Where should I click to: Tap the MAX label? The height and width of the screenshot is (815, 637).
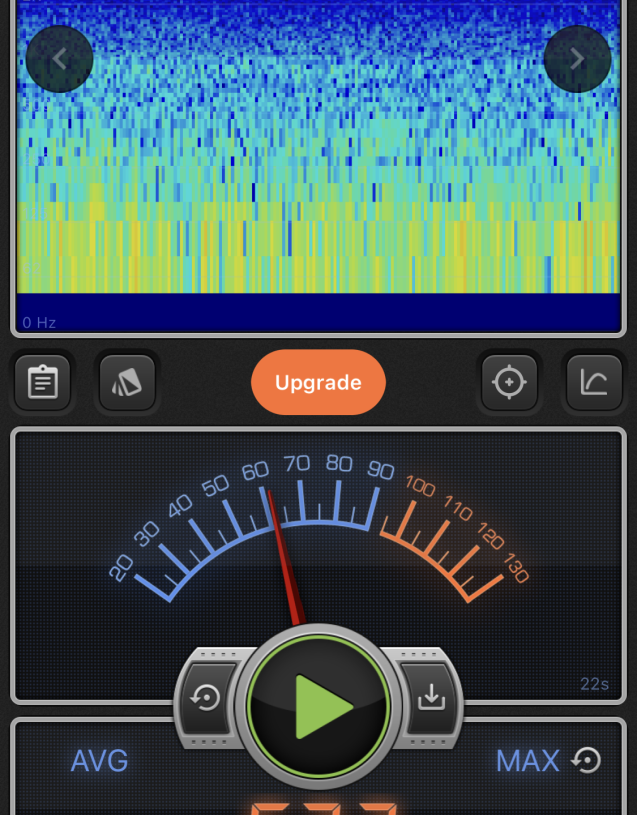click(527, 761)
